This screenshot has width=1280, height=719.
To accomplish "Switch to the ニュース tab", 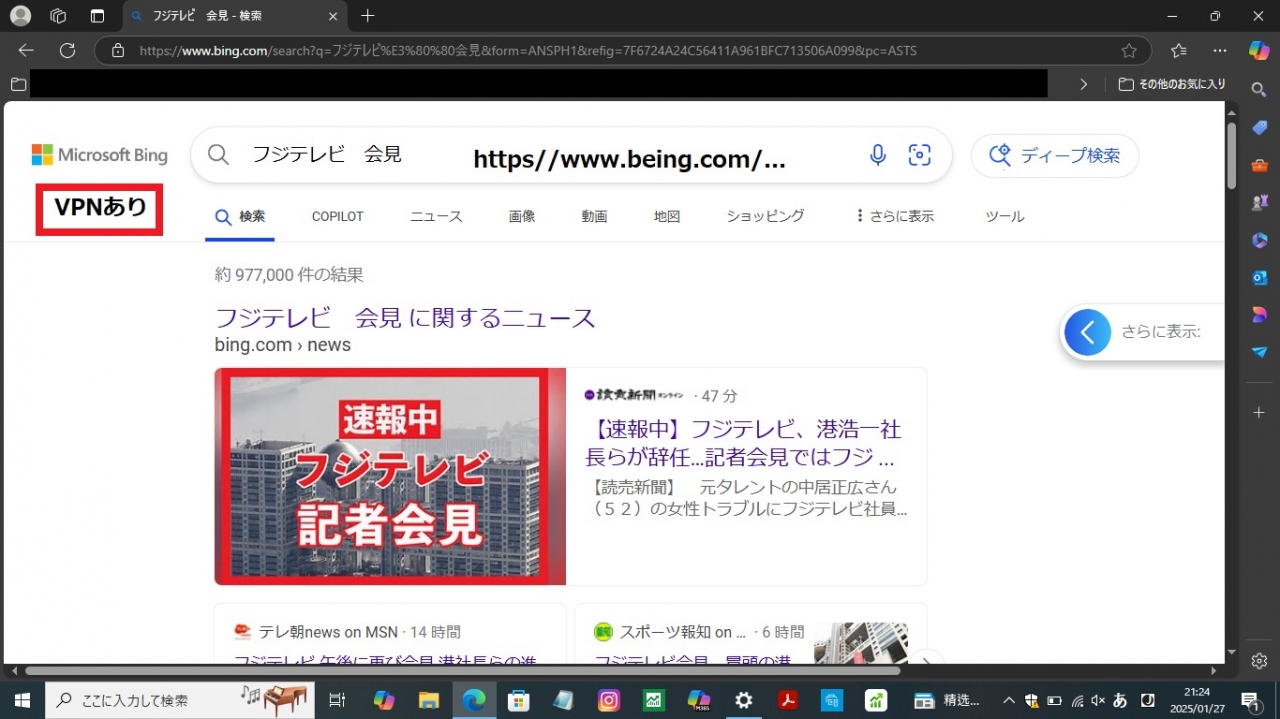I will click(436, 216).
